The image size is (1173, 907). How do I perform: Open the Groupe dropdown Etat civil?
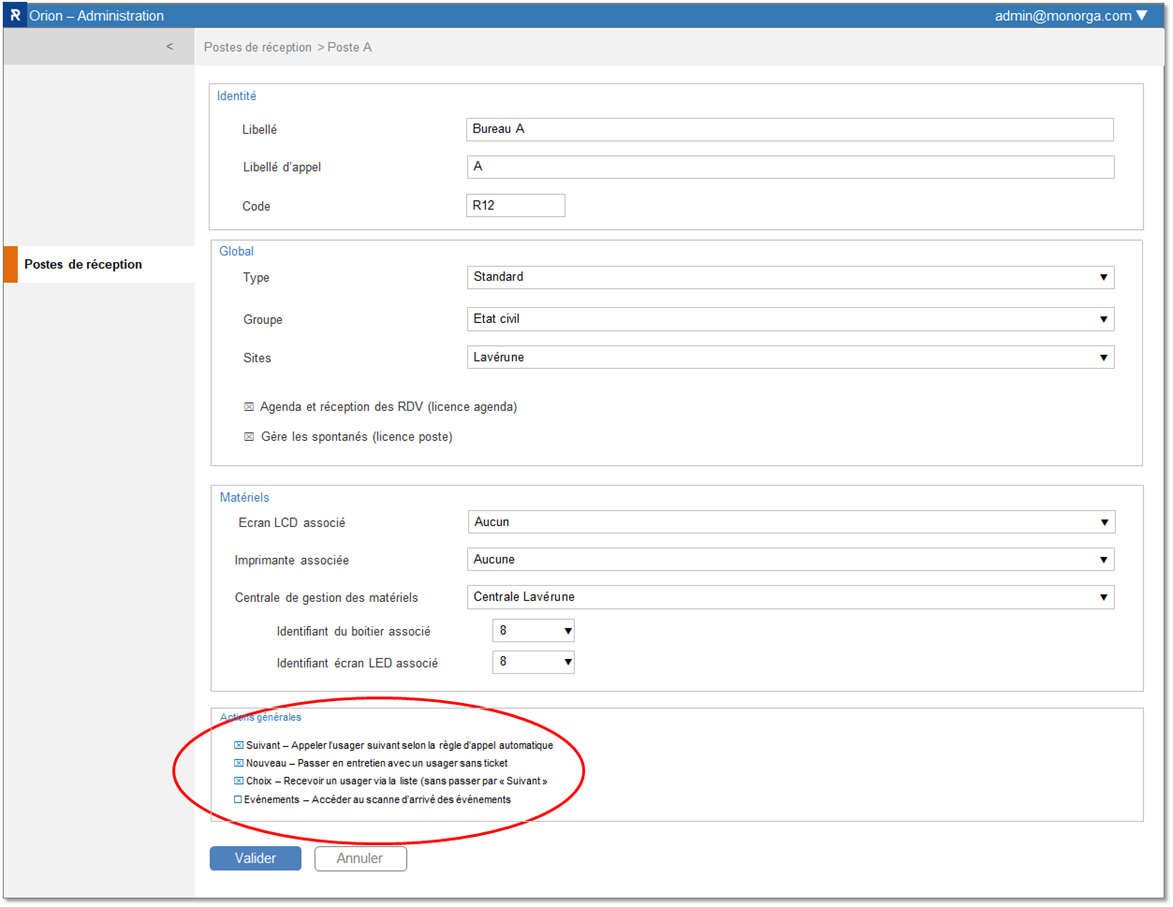790,319
